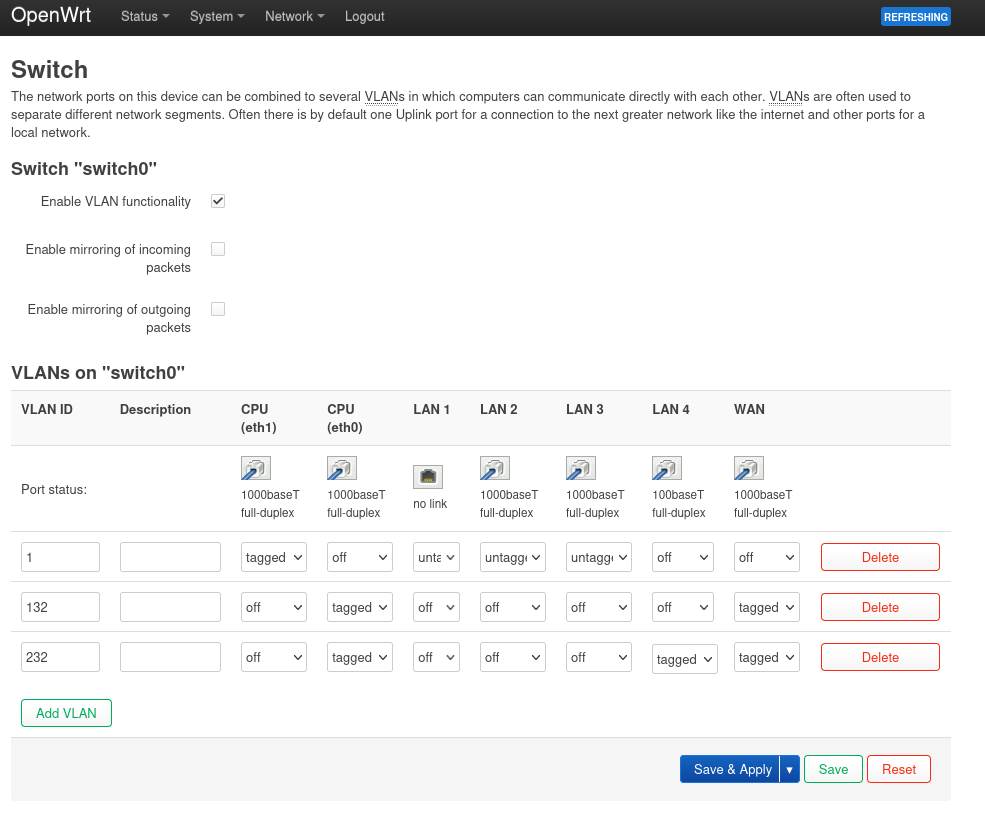Click the LAN 4 port status icon

667,469
